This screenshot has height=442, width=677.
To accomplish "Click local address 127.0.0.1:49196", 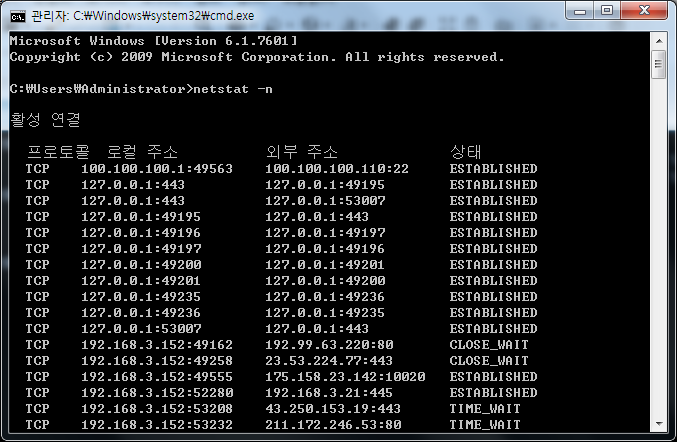I will [141, 233].
